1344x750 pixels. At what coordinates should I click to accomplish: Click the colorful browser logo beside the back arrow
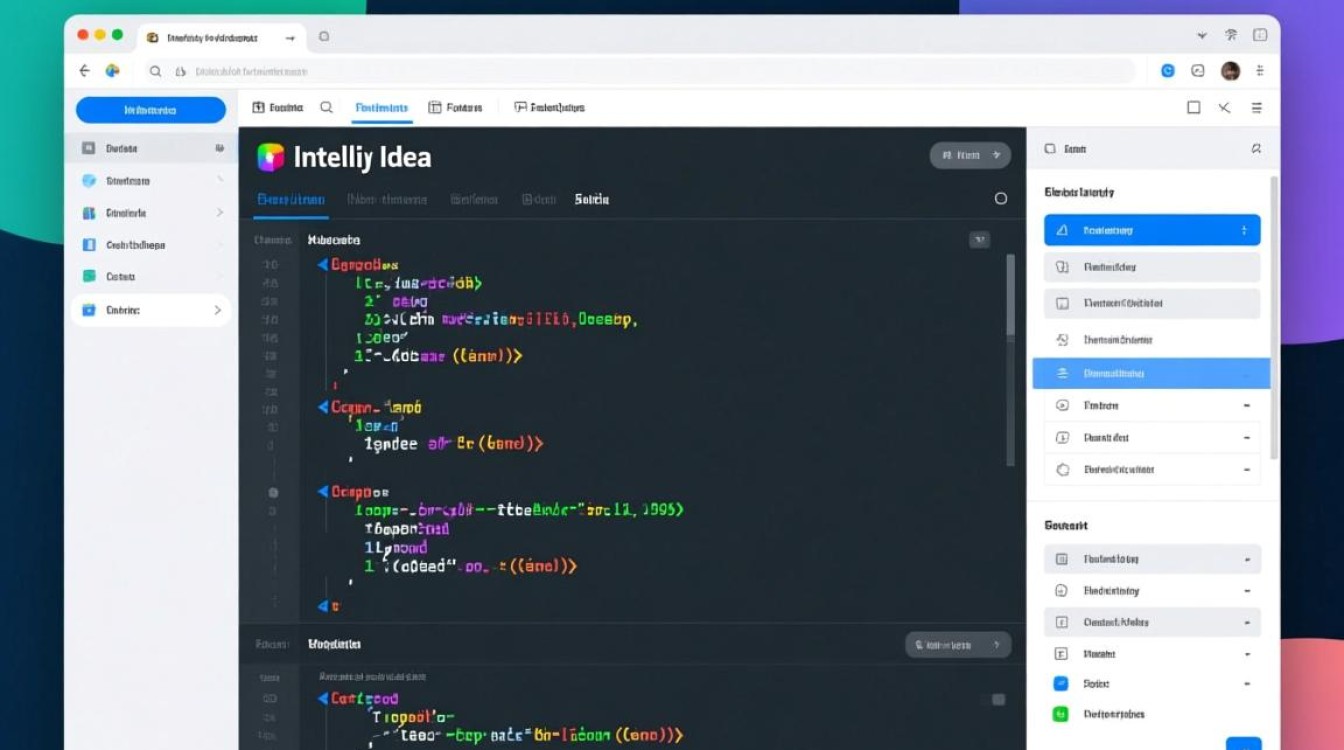point(113,71)
